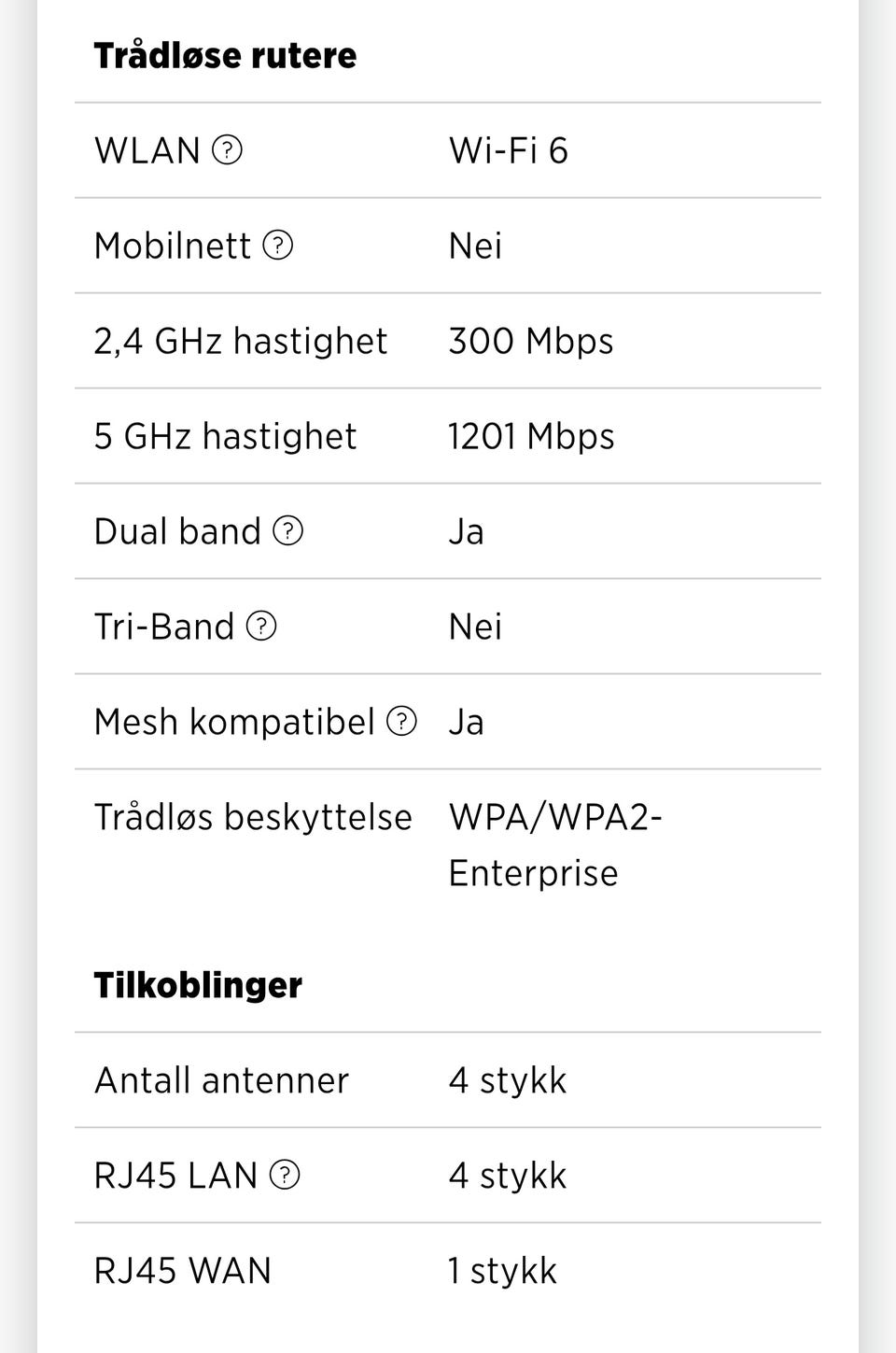Open the Mobilnett info icon
The width and height of the screenshot is (896, 1353).
pos(278,246)
